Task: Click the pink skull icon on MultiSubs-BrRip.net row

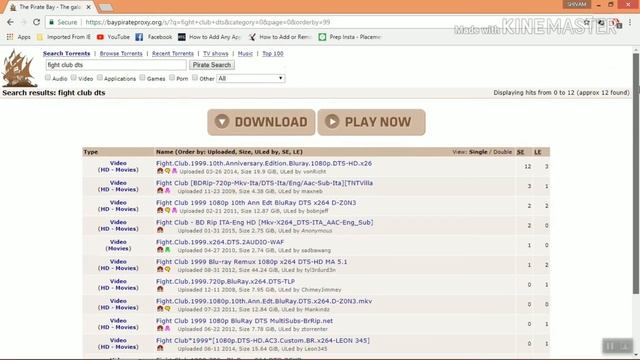Action: click(167, 329)
